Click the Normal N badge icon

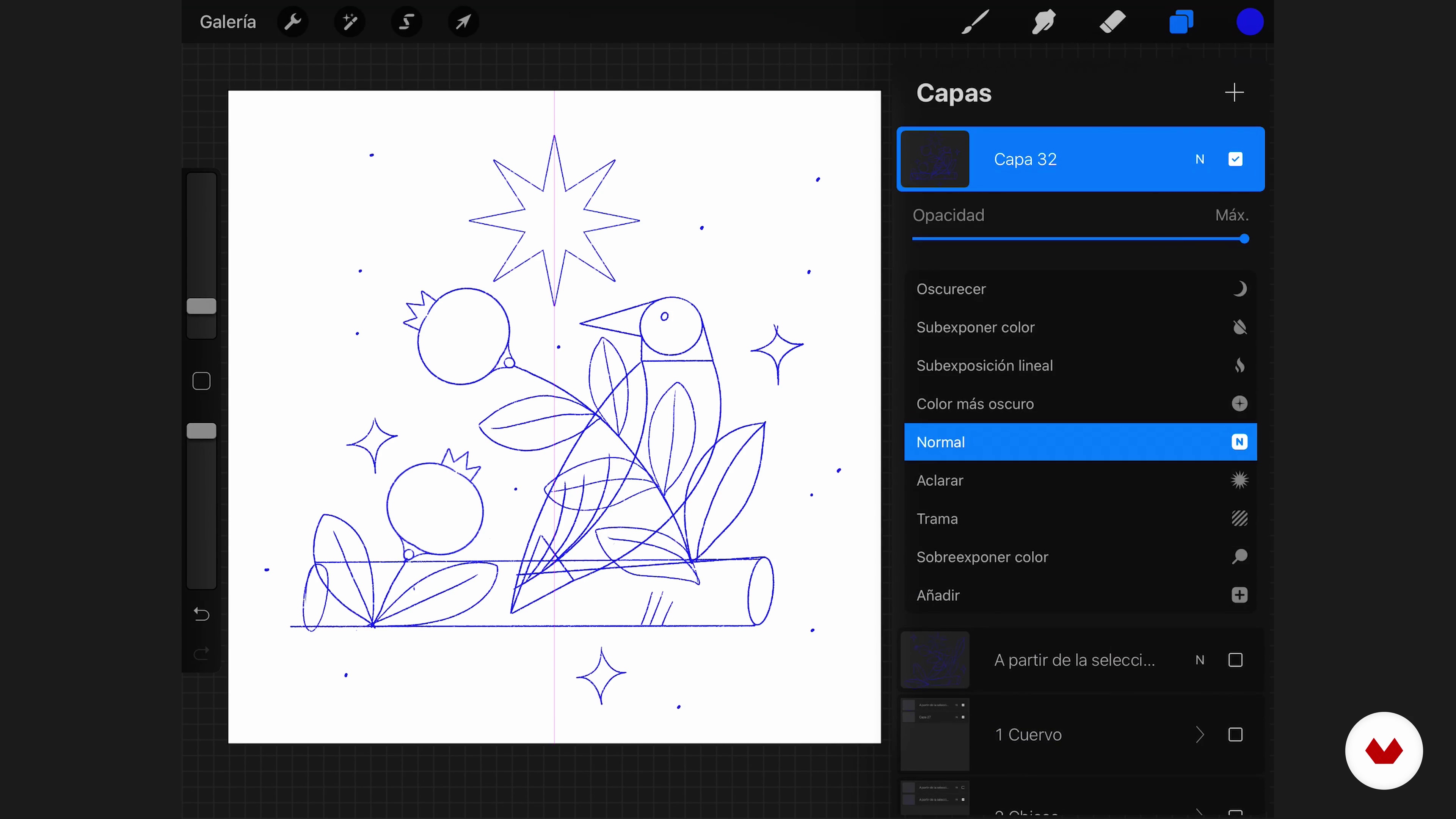coord(1239,442)
